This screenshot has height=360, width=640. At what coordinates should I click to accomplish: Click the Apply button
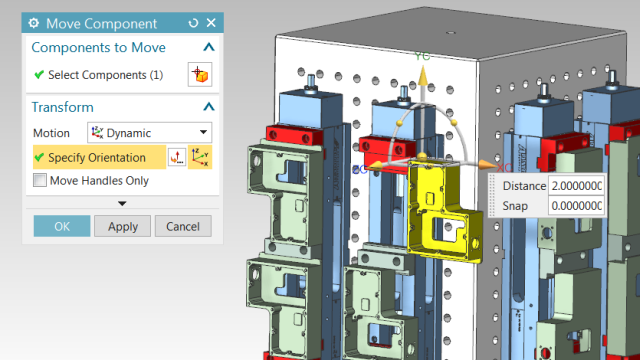pyautogui.click(x=122, y=226)
